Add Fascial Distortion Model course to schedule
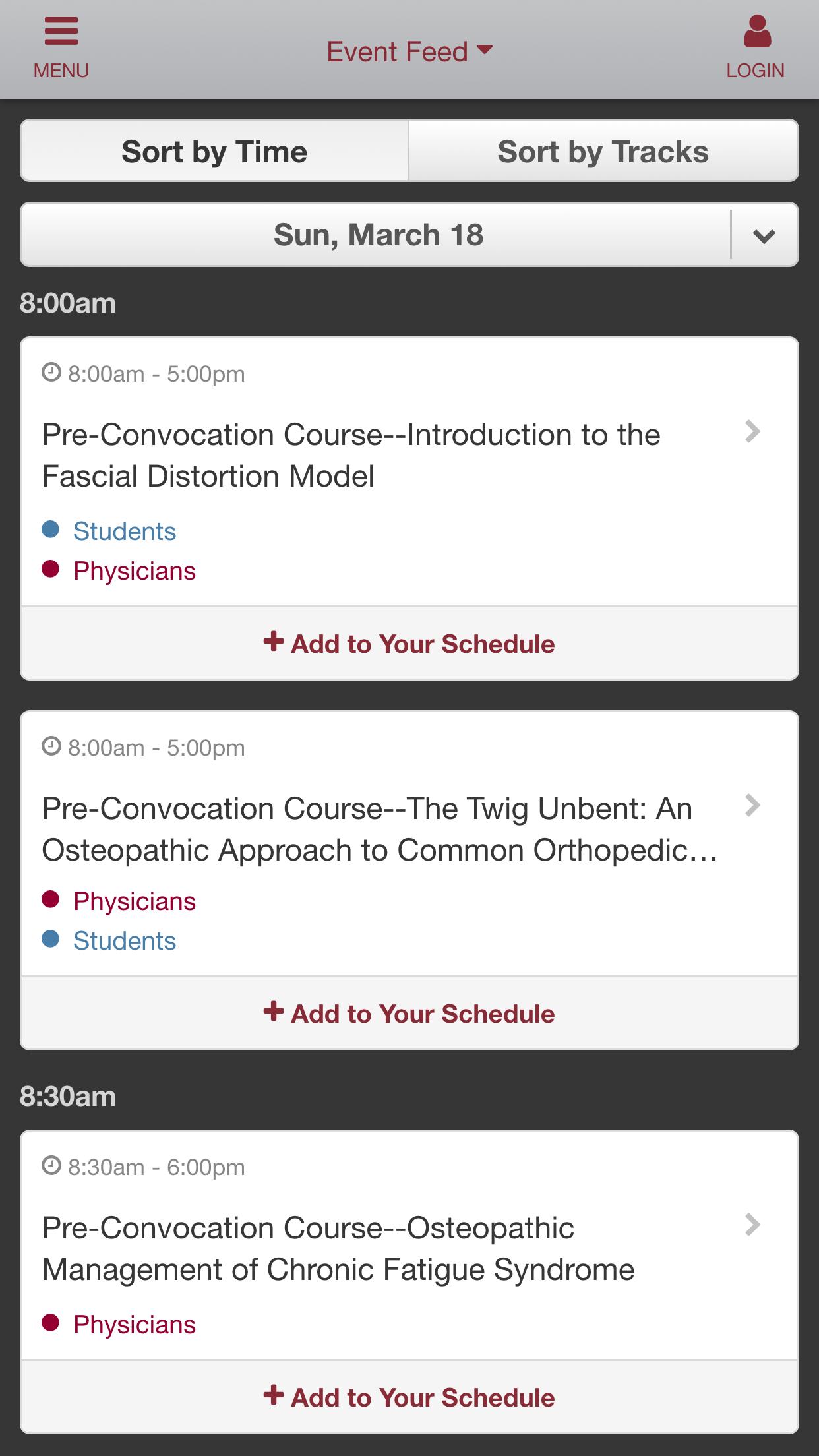This screenshot has width=819, height=1456. coord(409,644)
